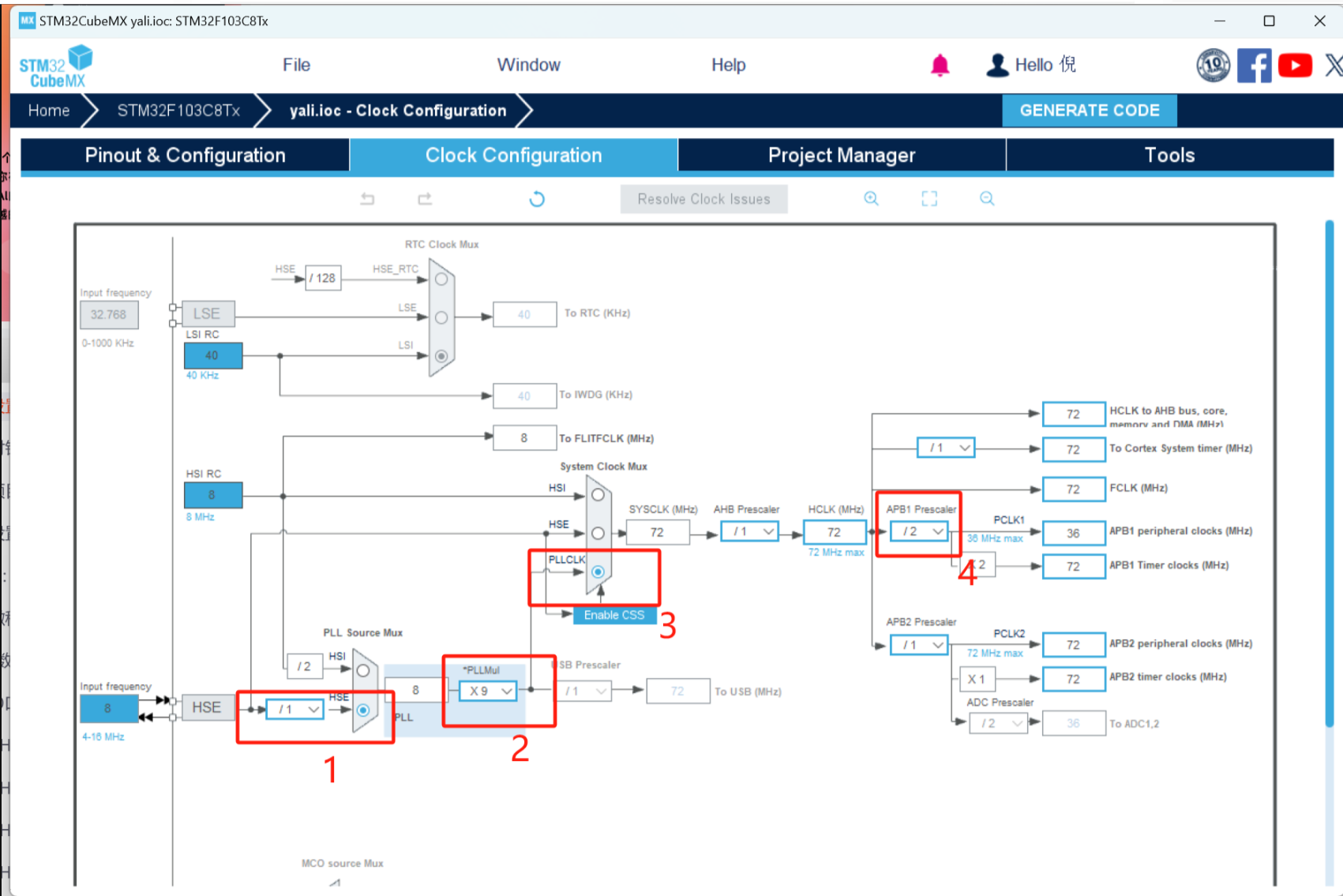Open the Facebook link icon
Screen dimensions: 1343x896
(x=1255, y=65)
